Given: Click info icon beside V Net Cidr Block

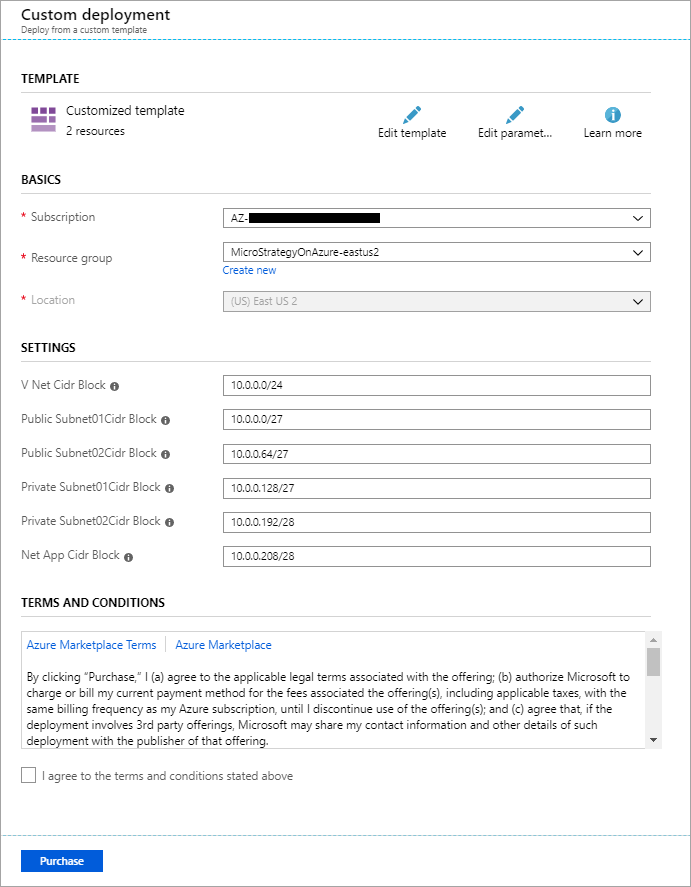Looking at the screenshot, I should tap(115, 386).
